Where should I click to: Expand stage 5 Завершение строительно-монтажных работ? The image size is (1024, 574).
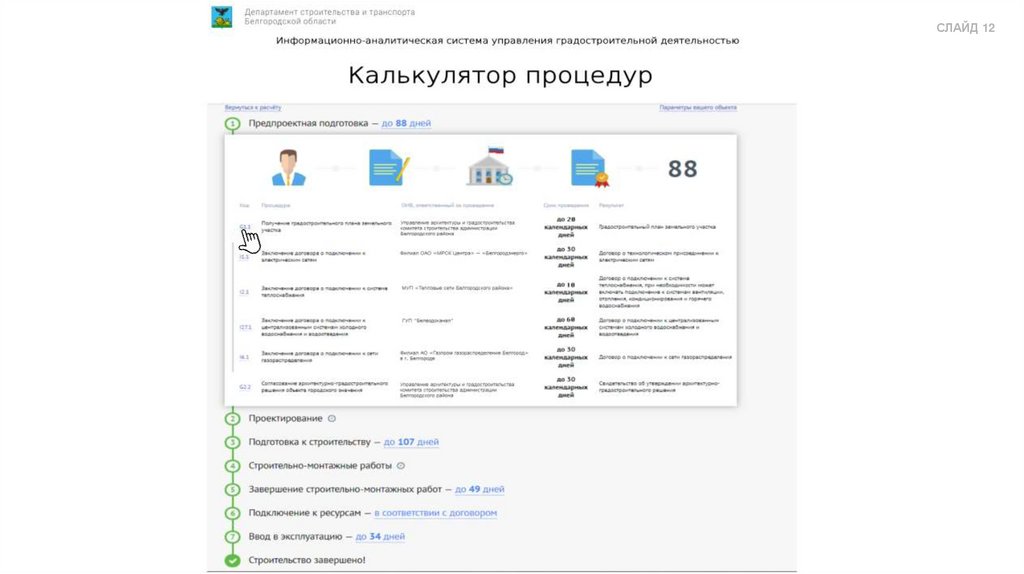232,489
